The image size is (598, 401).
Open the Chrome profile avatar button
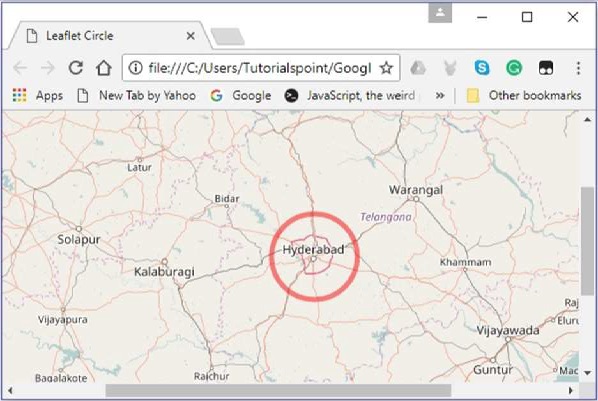440,13
